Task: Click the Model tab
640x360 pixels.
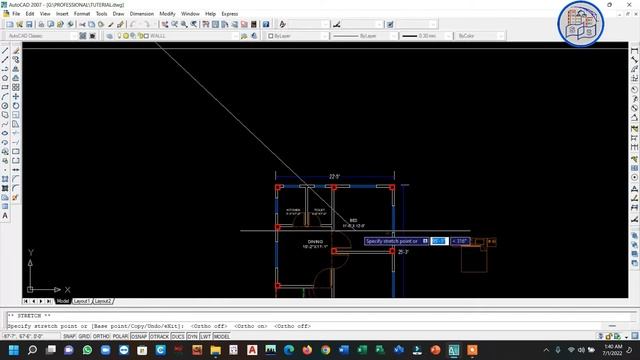Action: click(63, 301)
